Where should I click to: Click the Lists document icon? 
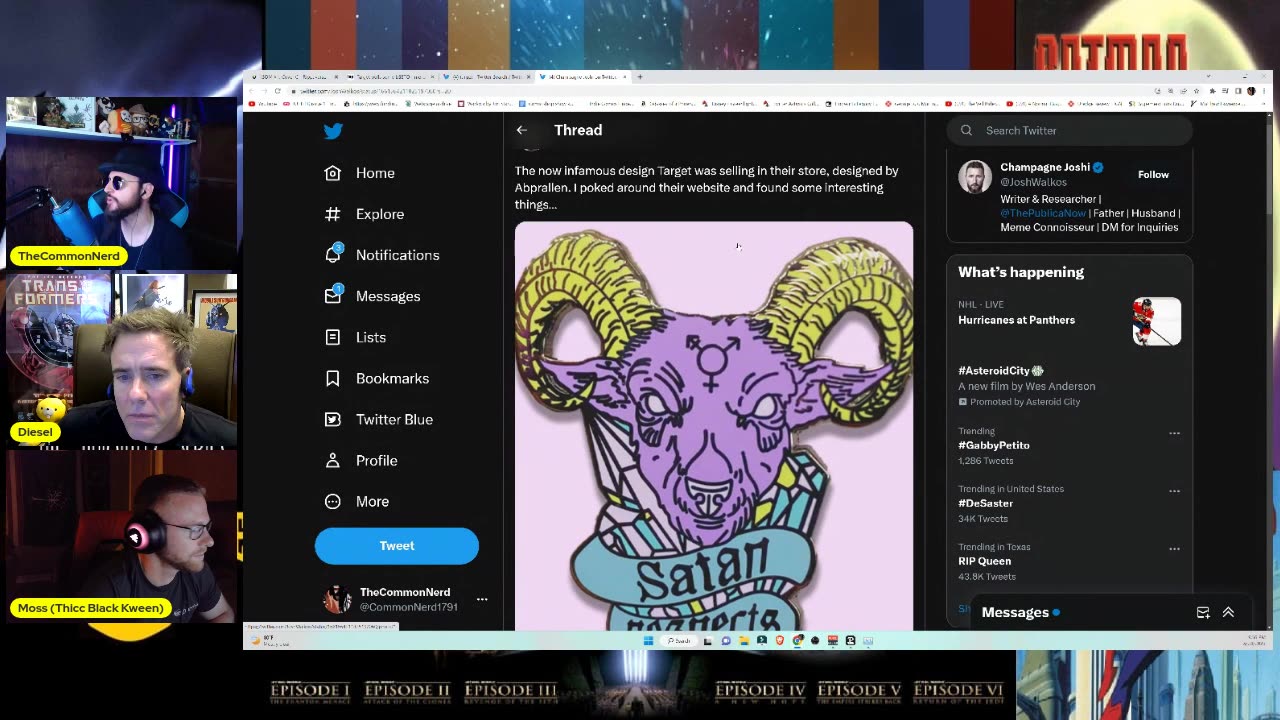(333, 337)
